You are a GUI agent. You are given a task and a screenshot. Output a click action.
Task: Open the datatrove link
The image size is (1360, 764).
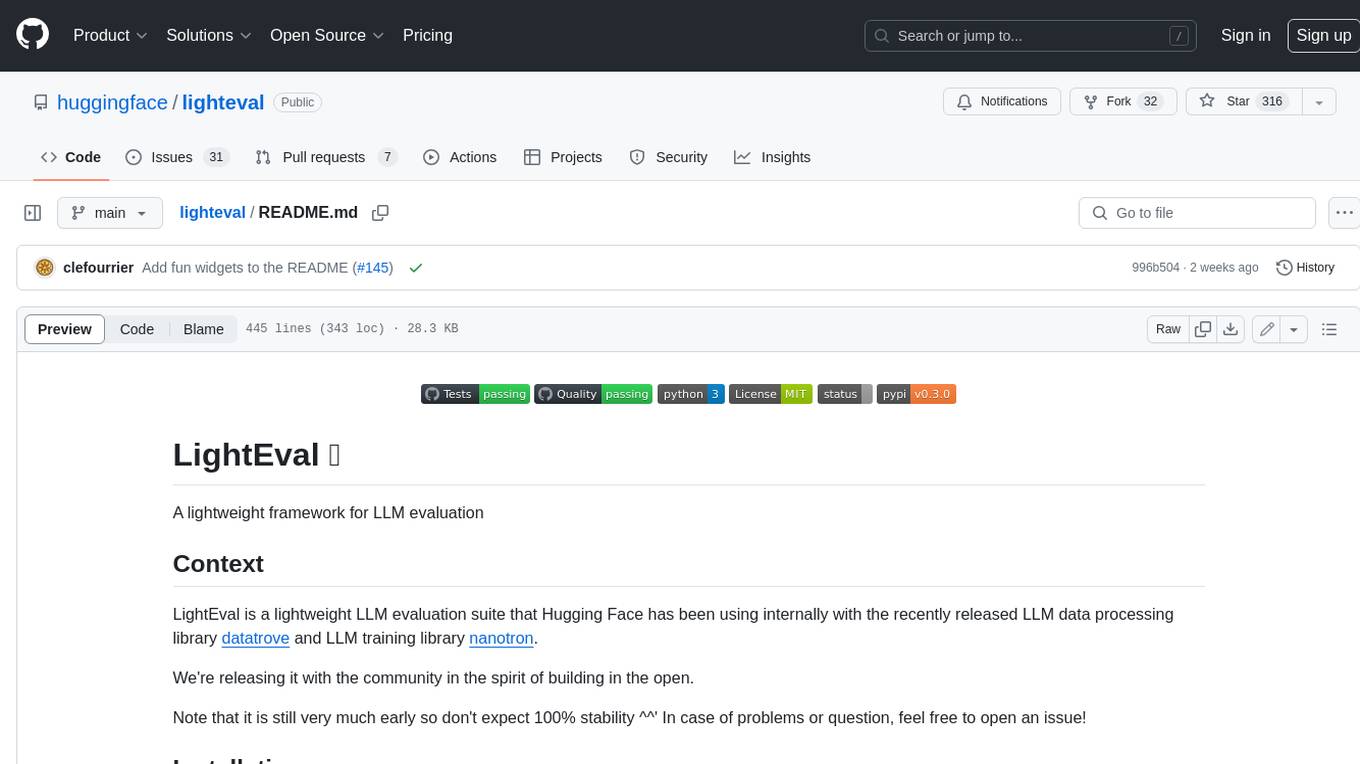click(x=255, y=638)
